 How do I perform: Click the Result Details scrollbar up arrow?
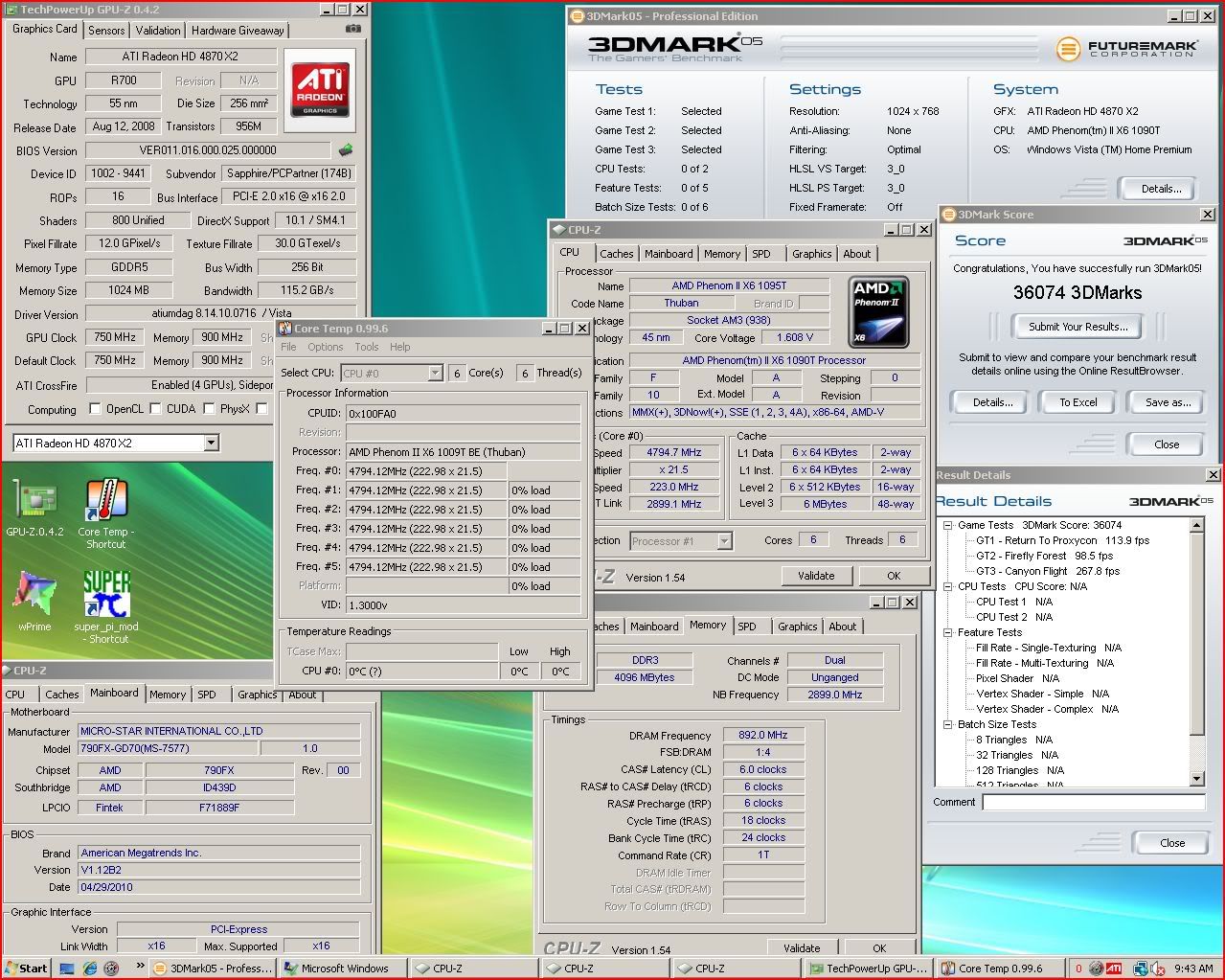[1196, 525]
